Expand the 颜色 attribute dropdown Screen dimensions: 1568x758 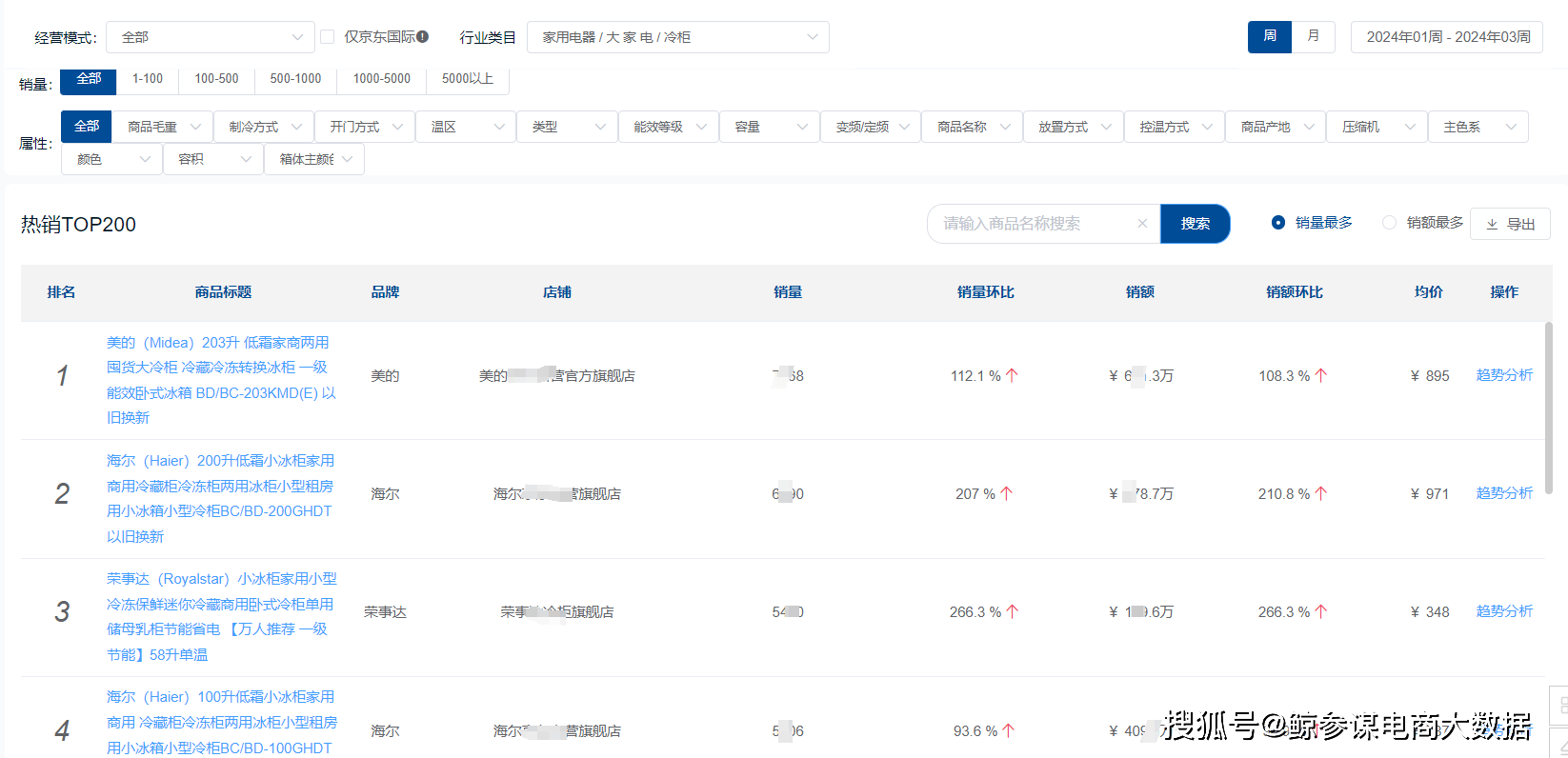pyautogui.click(x=111, y=159)
